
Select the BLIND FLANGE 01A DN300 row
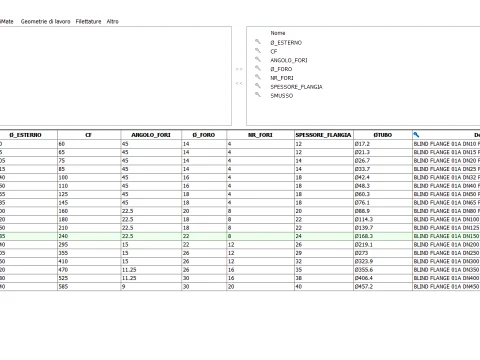coord(240,261)
